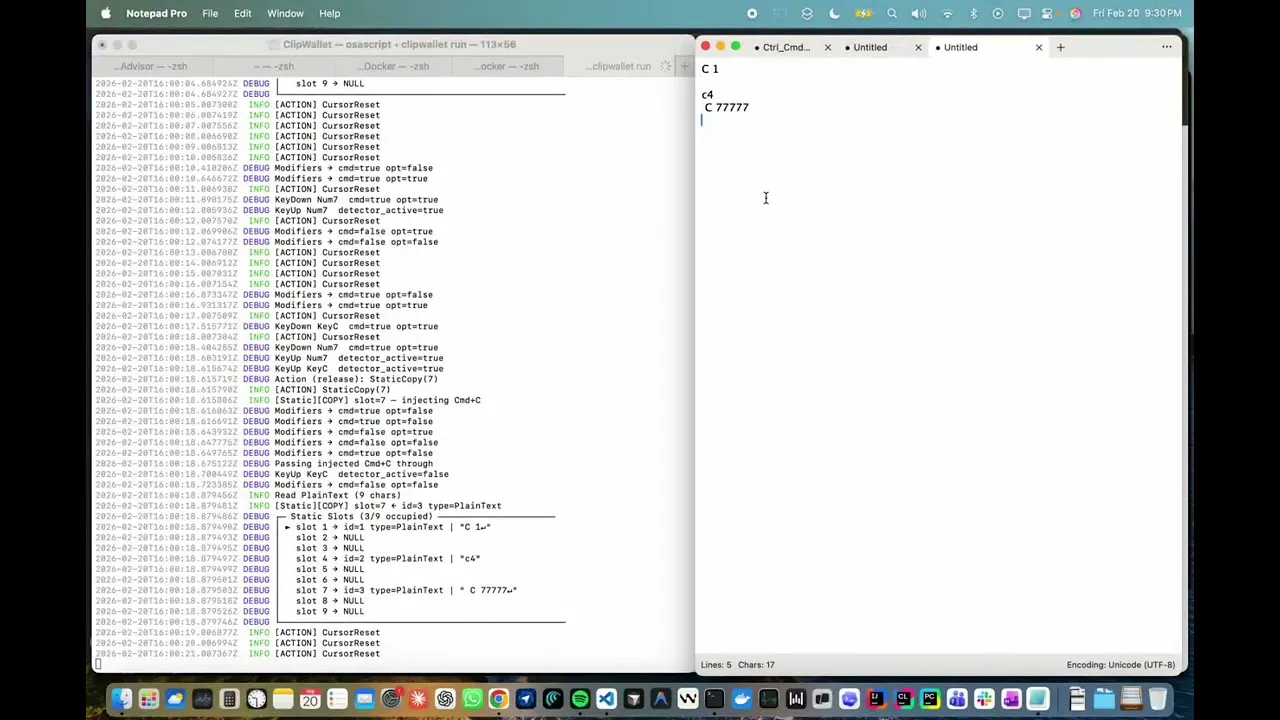
Task: Click the 'C 77777' line in Notepad
Action: (x=727, y=107)
